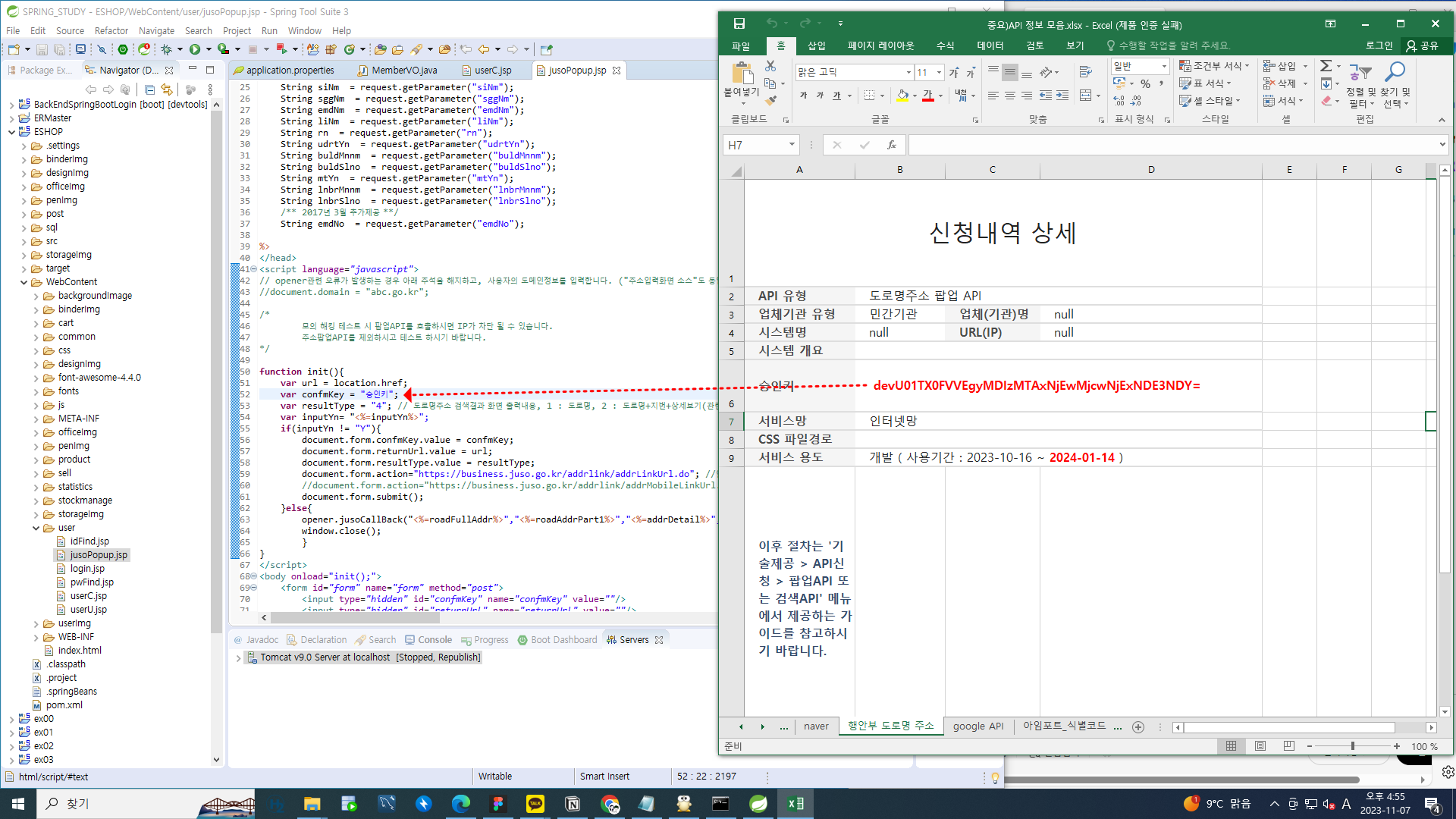
Task: Click the AutoSum sigma icon
Action: tap(1326, 66)
